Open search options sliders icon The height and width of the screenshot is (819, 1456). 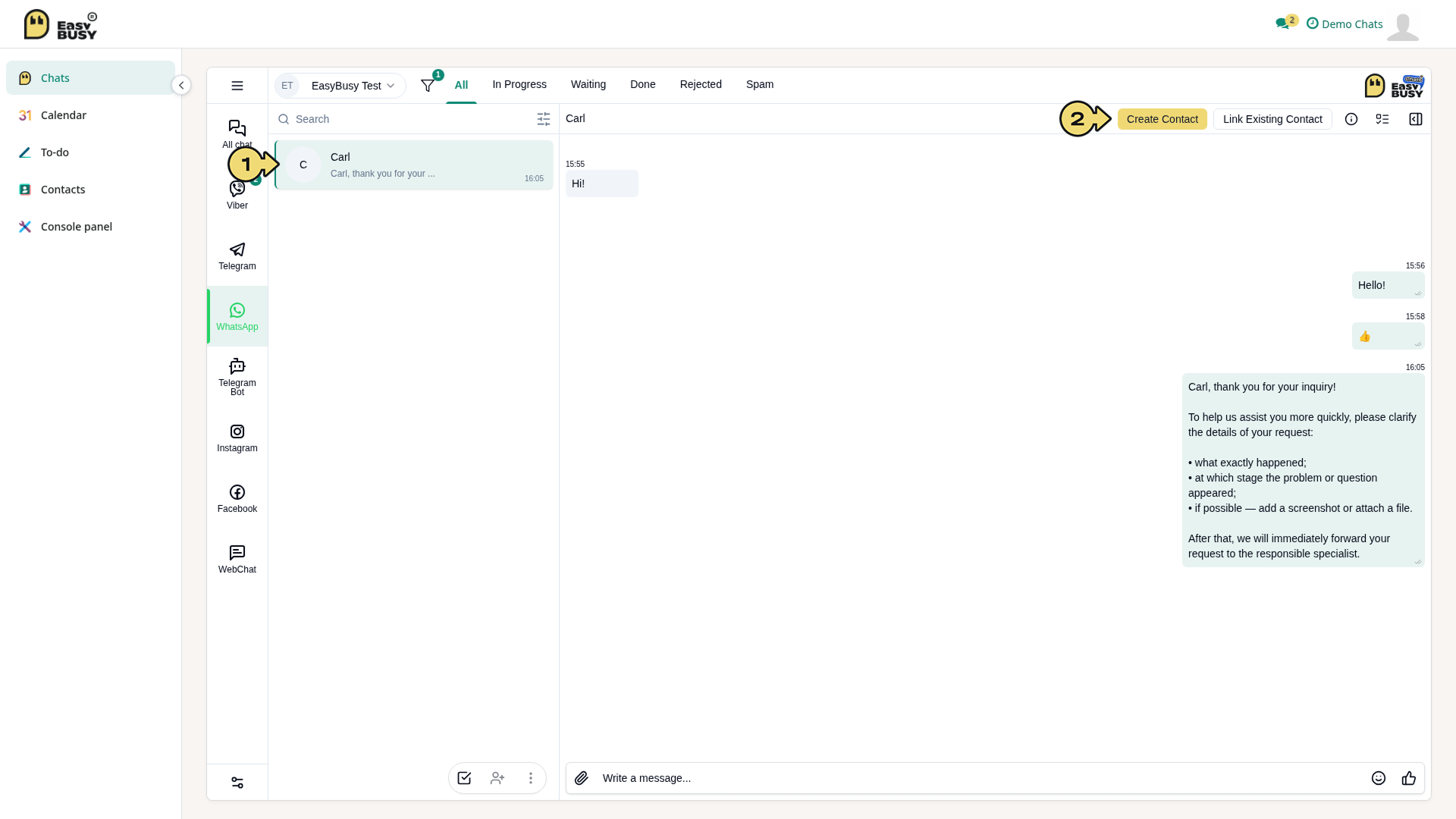click(544, 119)
